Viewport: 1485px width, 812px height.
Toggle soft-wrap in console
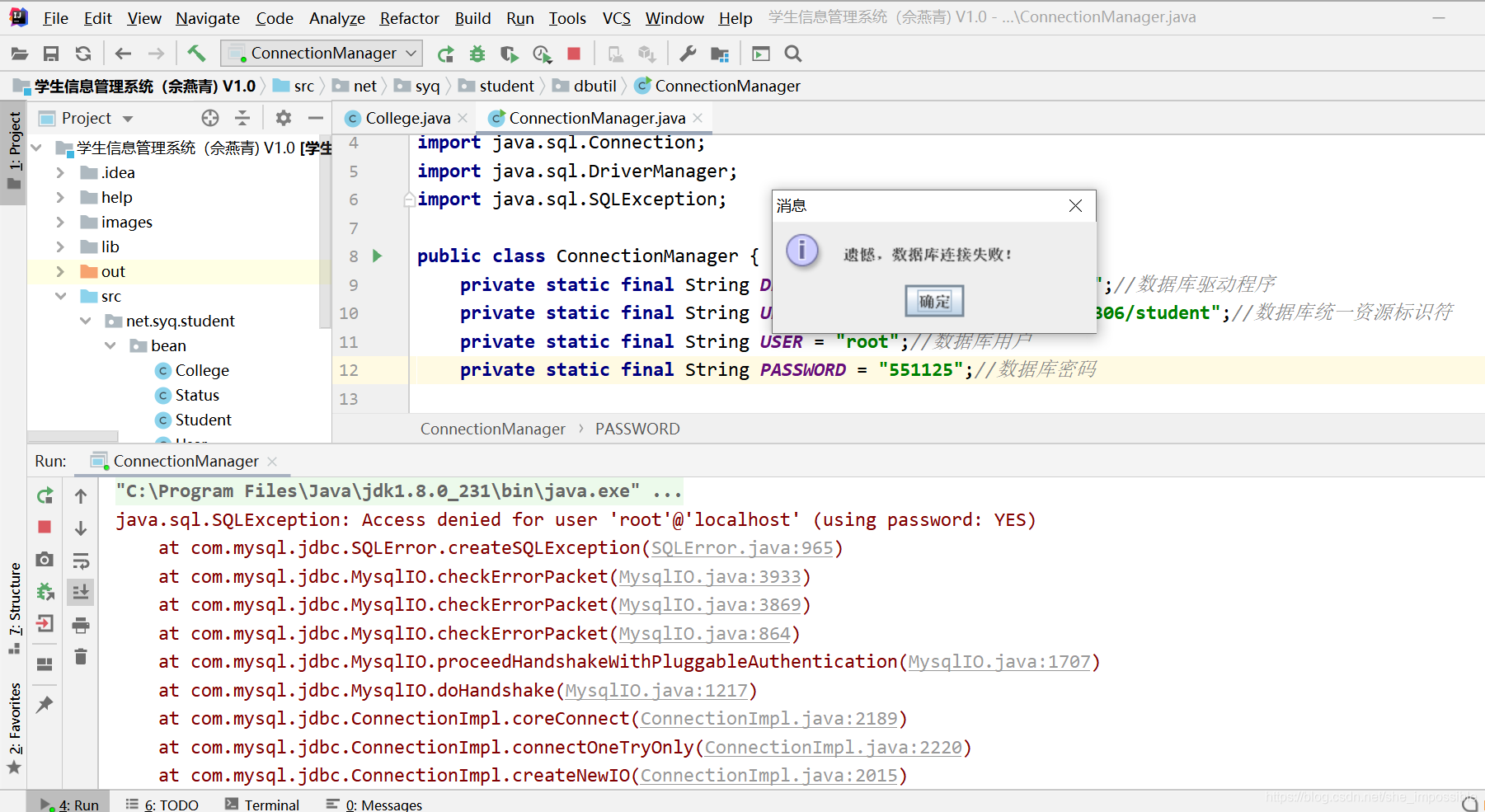point(81,561)
